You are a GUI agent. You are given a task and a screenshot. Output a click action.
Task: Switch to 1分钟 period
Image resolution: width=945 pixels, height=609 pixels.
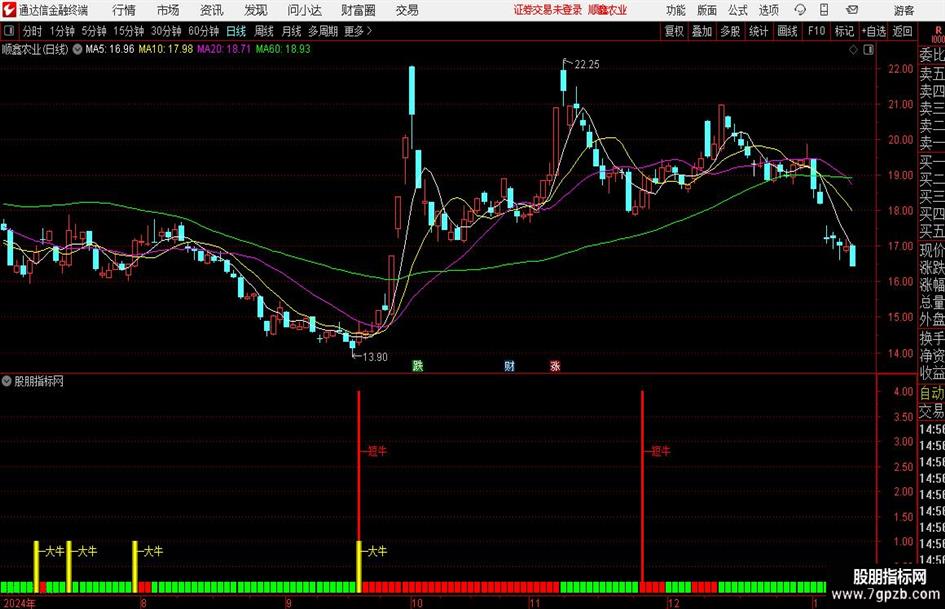(62, 31)
